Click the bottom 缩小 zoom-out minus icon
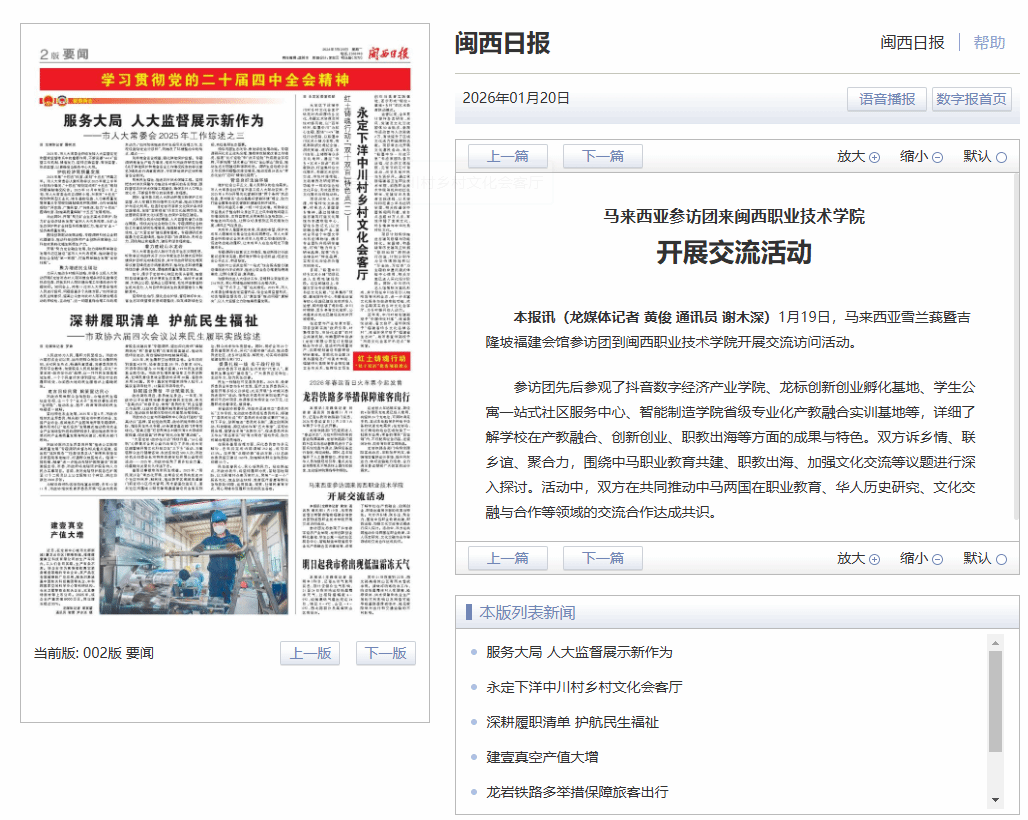The width and height of the screenshot is (1028, 820). pos(937,559)
